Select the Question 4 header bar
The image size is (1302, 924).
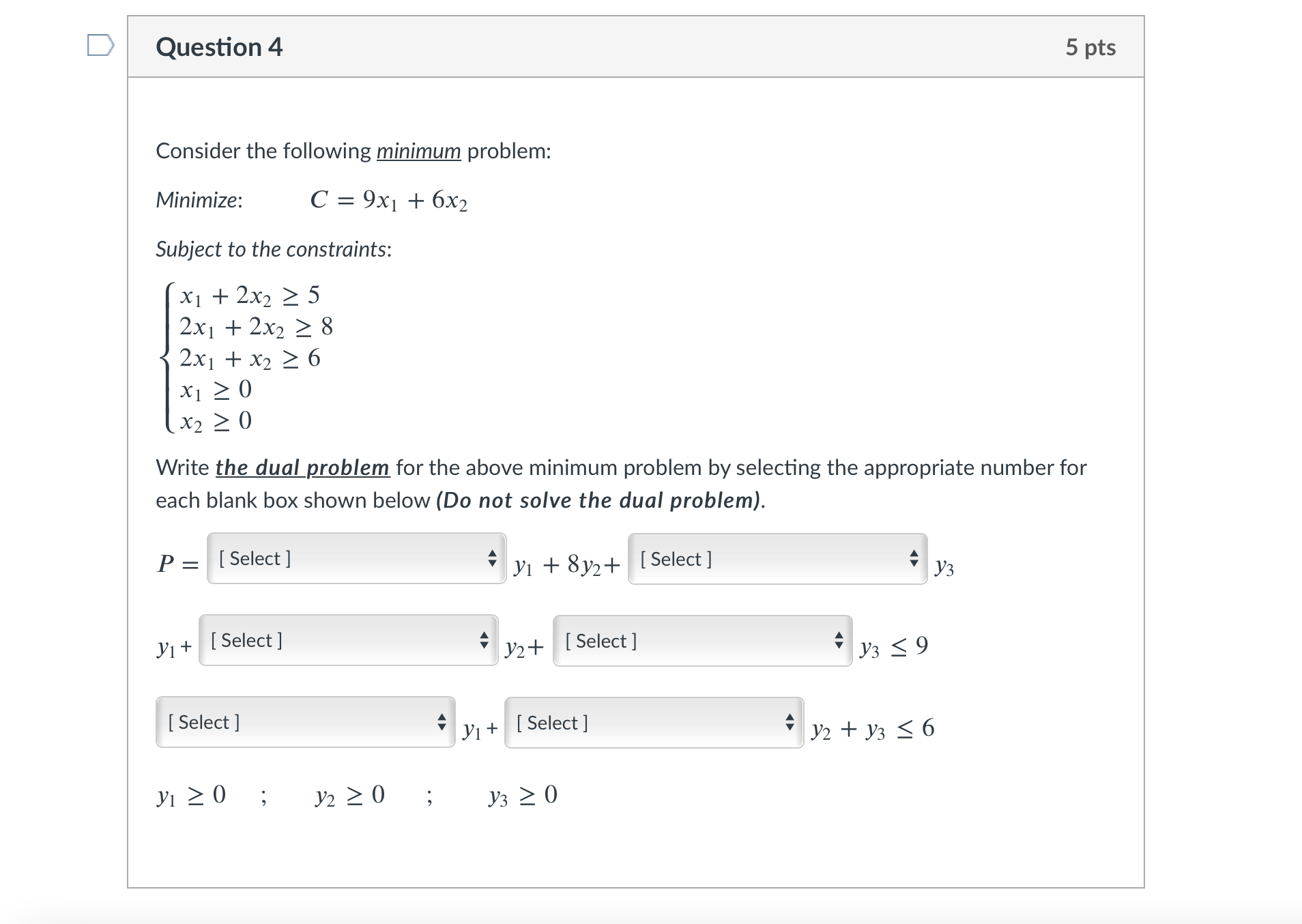(635, 46)
